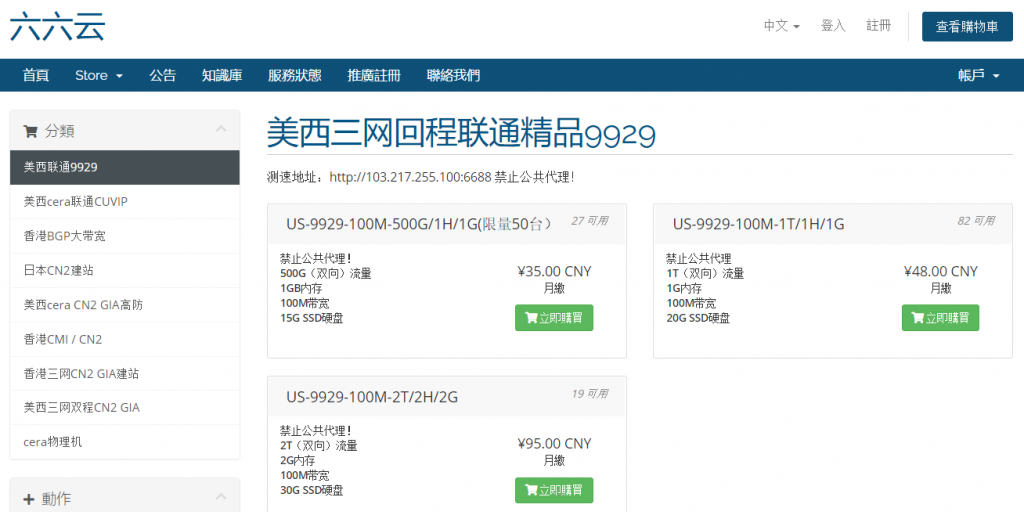Open 公告 announcements menu item
This screenshot has height=512, width=1024.
(x=163, y=75)
